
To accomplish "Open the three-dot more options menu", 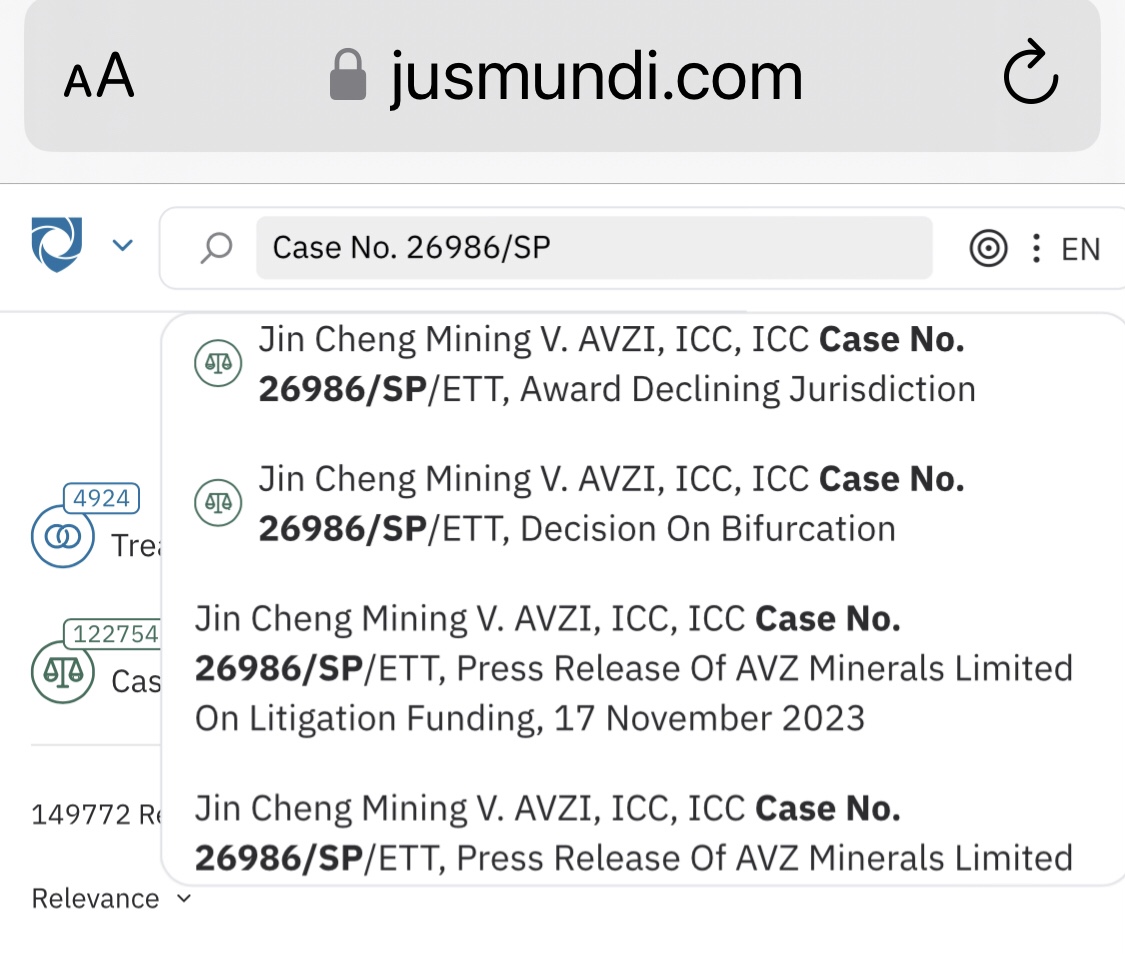I will coord(1036,248).
